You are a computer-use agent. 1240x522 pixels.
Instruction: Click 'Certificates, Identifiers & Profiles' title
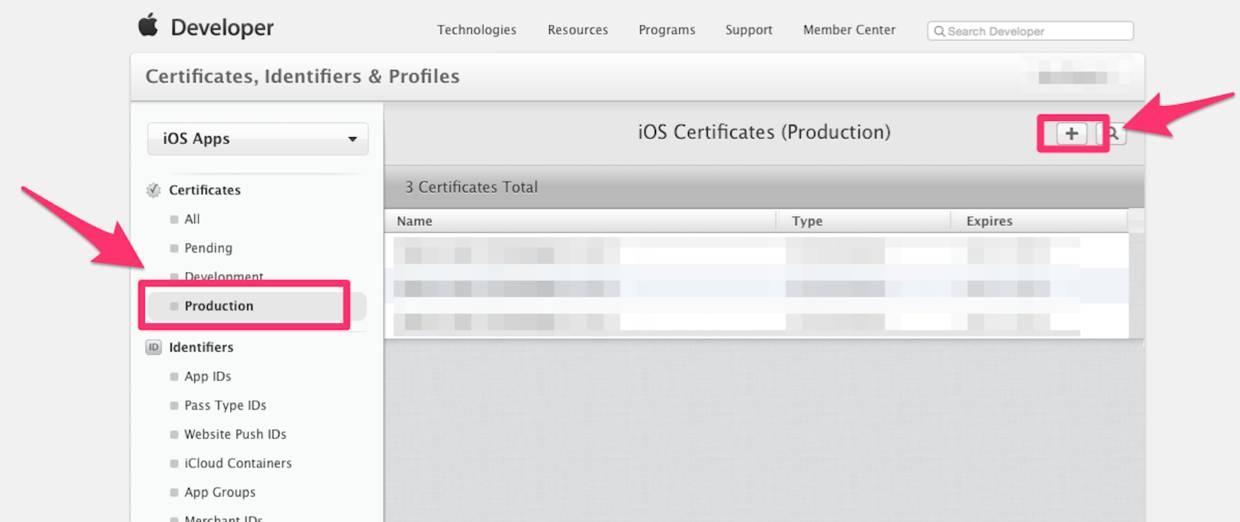[x=303, y=77]
